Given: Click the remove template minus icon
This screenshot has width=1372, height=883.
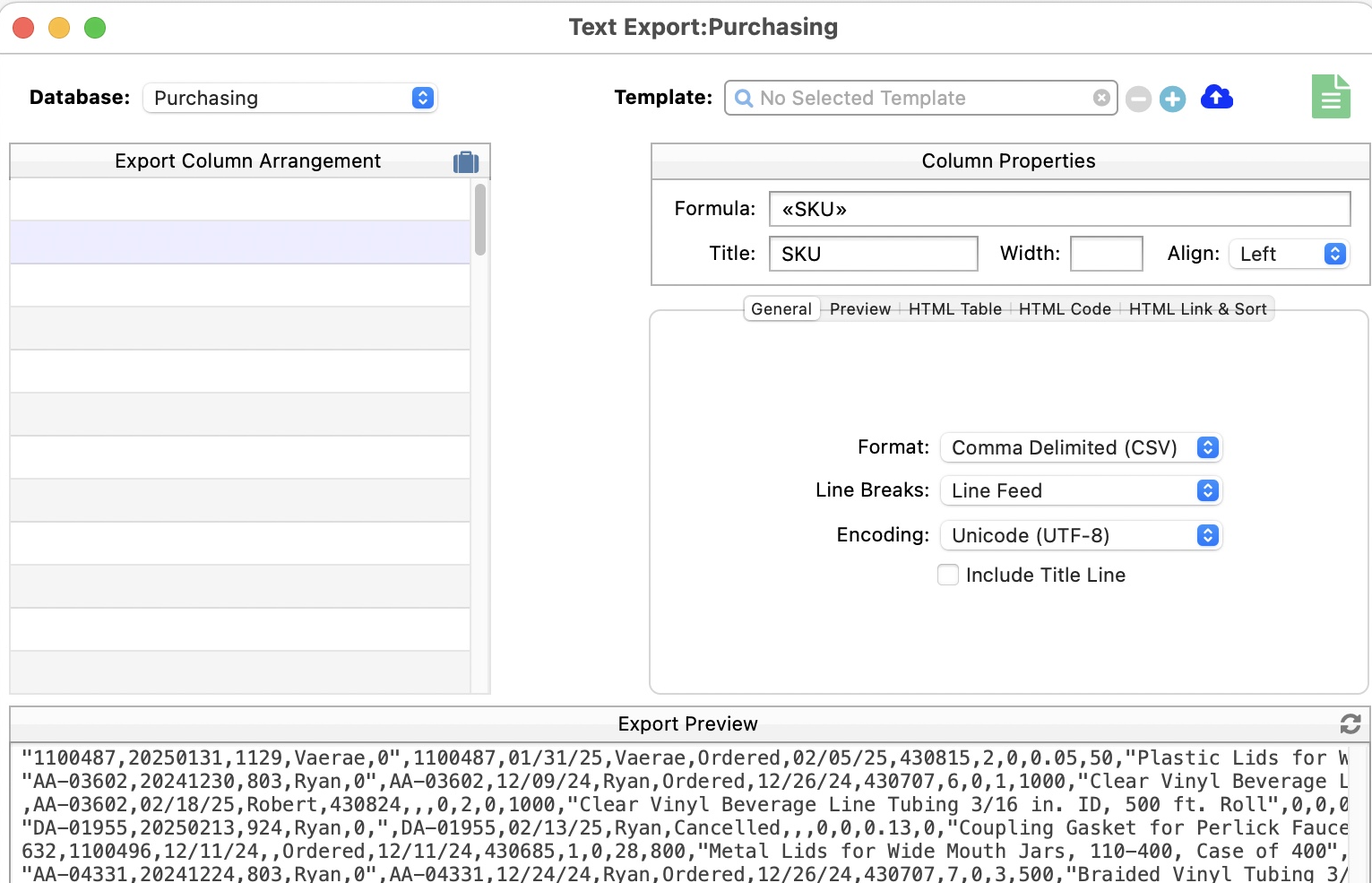Looking at the screenshot, I should 1138,99.
